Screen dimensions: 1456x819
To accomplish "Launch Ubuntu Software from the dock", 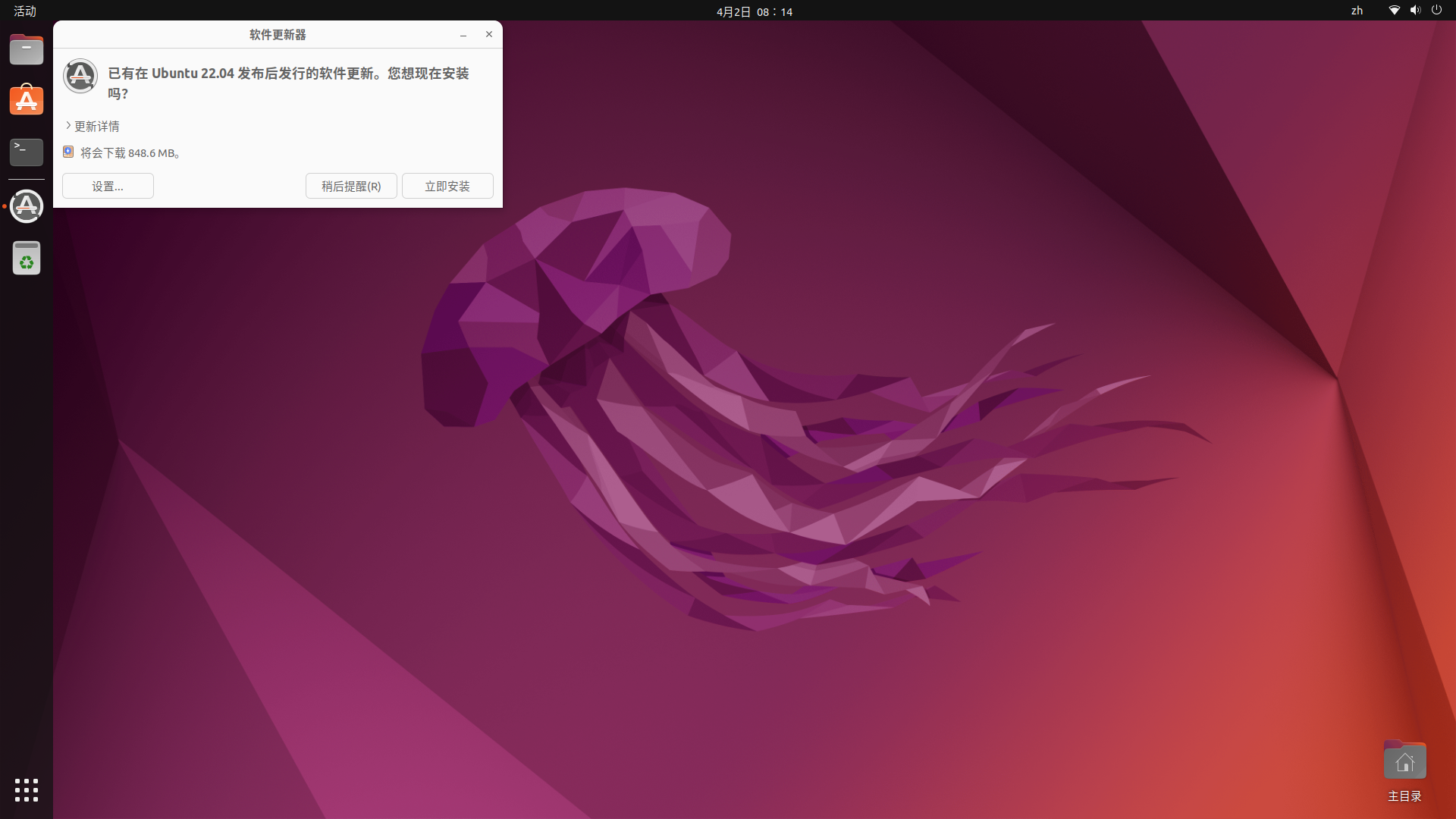I will point(27,101).
